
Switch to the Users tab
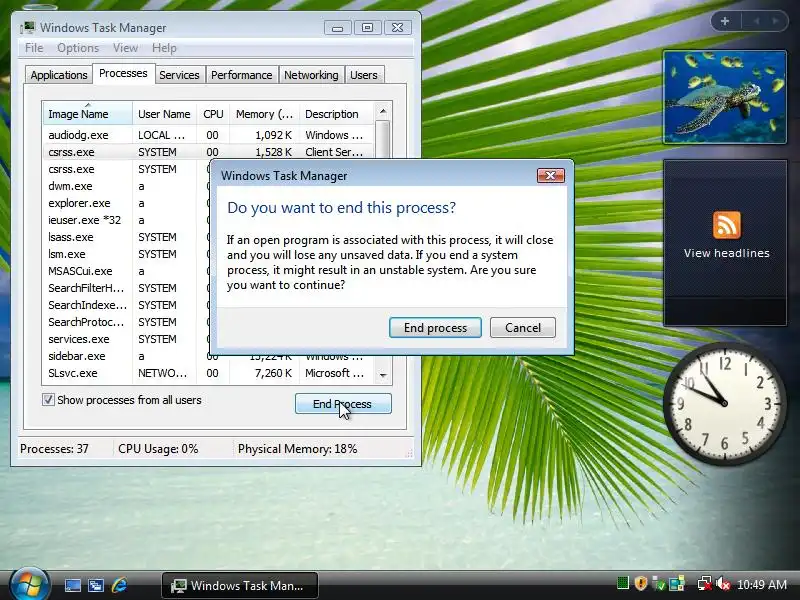tap(364, 75)
